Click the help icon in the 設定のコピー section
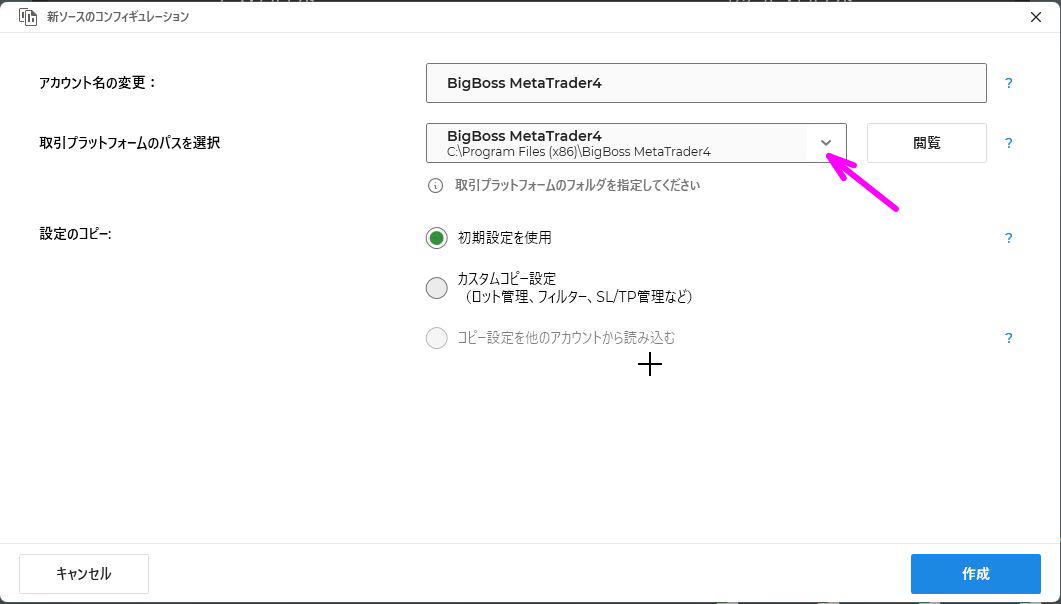Viewport: 1061px width, 604px height. (1008, 238)
